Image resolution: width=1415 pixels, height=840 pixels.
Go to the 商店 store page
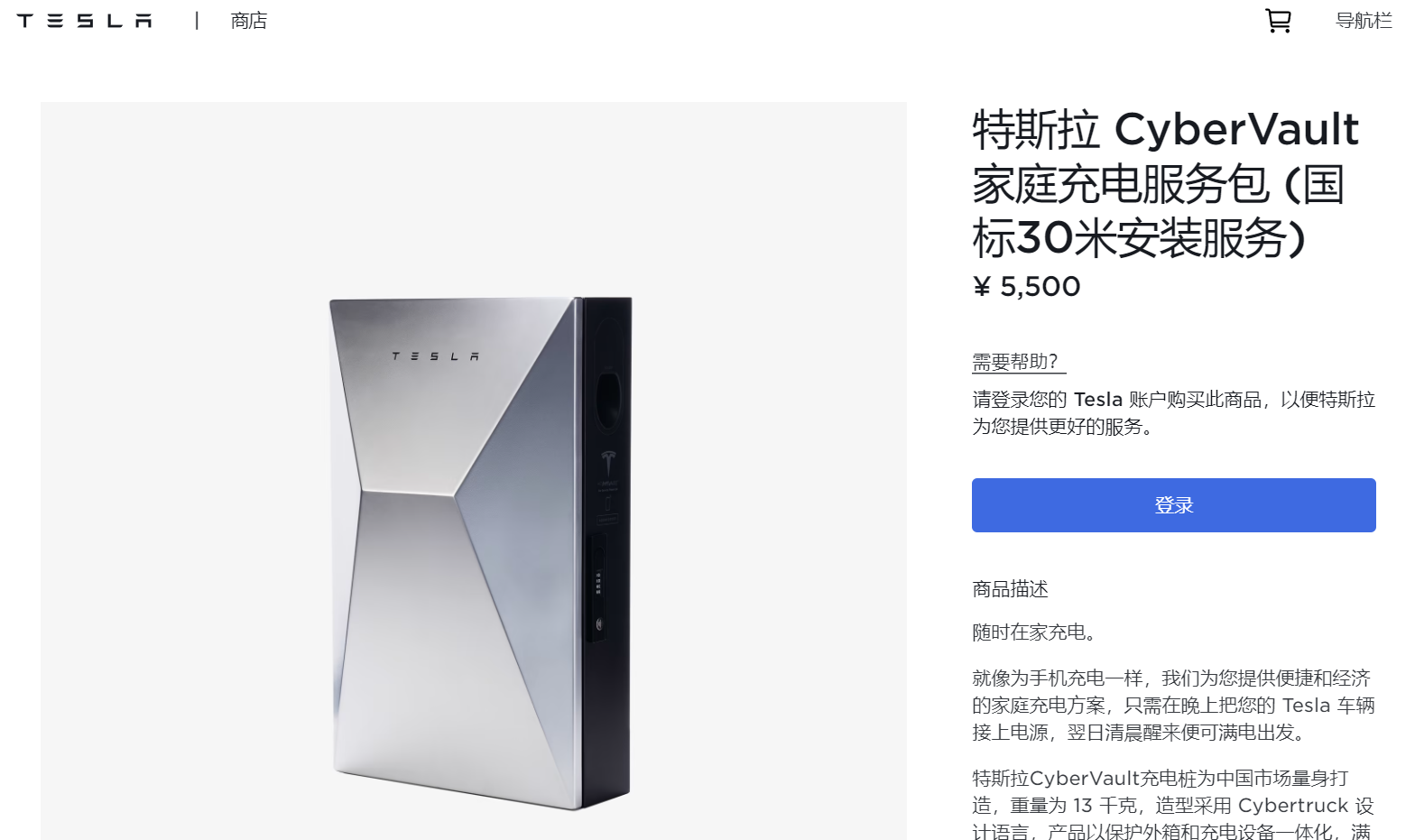[249, 21]
